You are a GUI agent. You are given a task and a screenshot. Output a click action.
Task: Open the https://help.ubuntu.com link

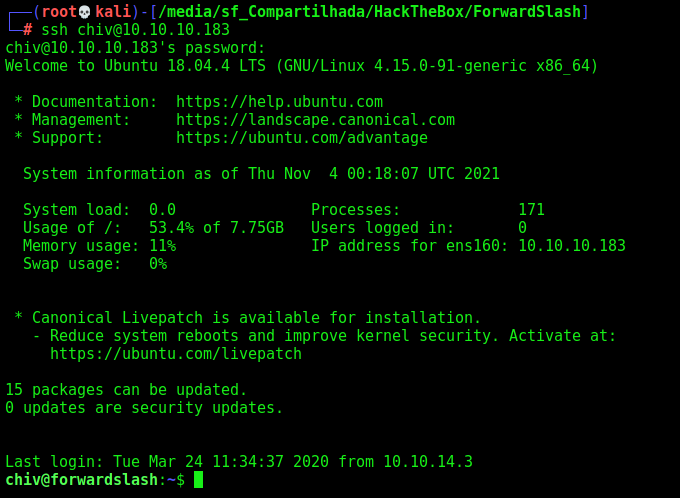279,102
